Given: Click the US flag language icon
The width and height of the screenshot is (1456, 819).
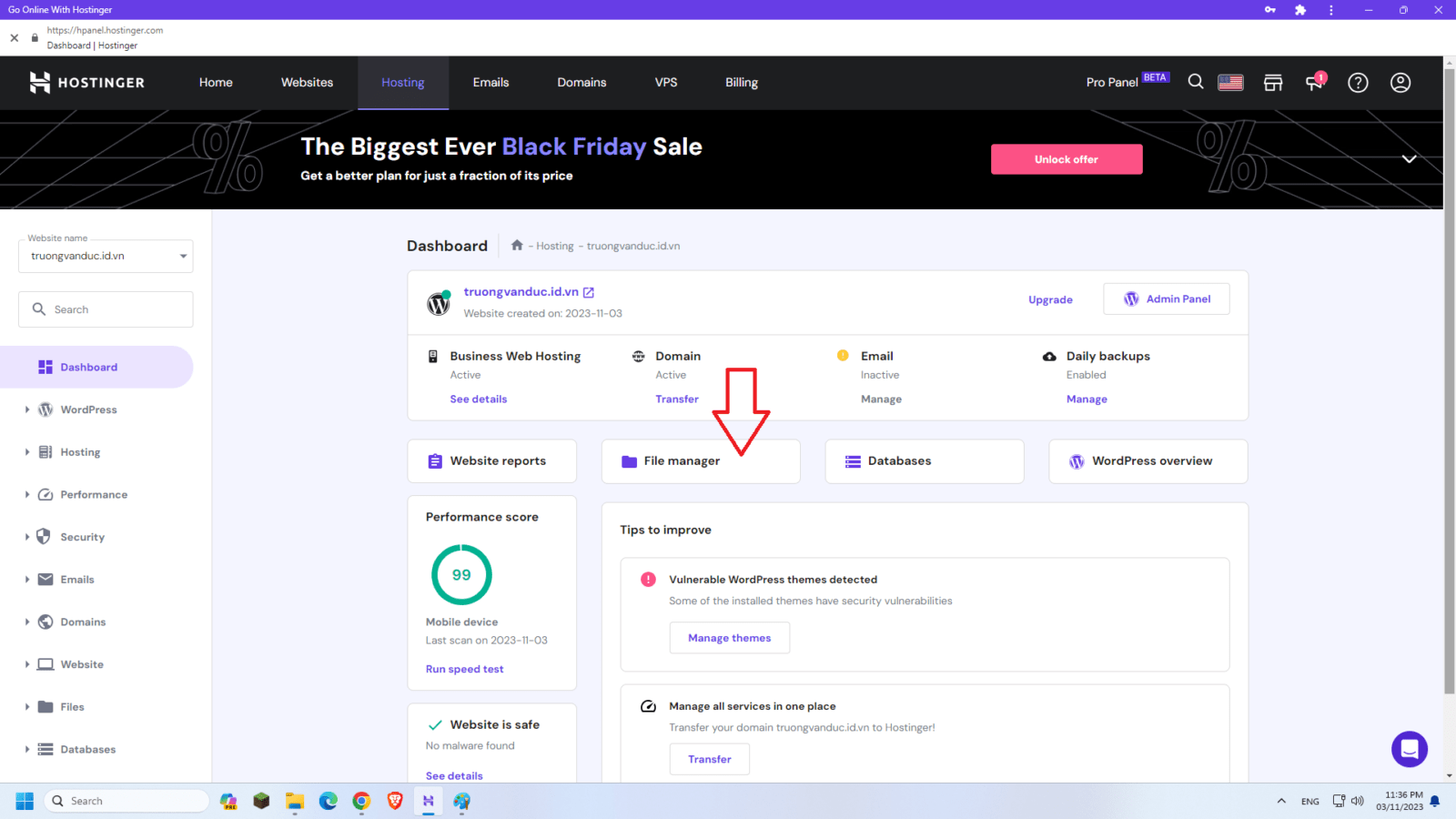Looking at the screenshot, I should 1230,82.
